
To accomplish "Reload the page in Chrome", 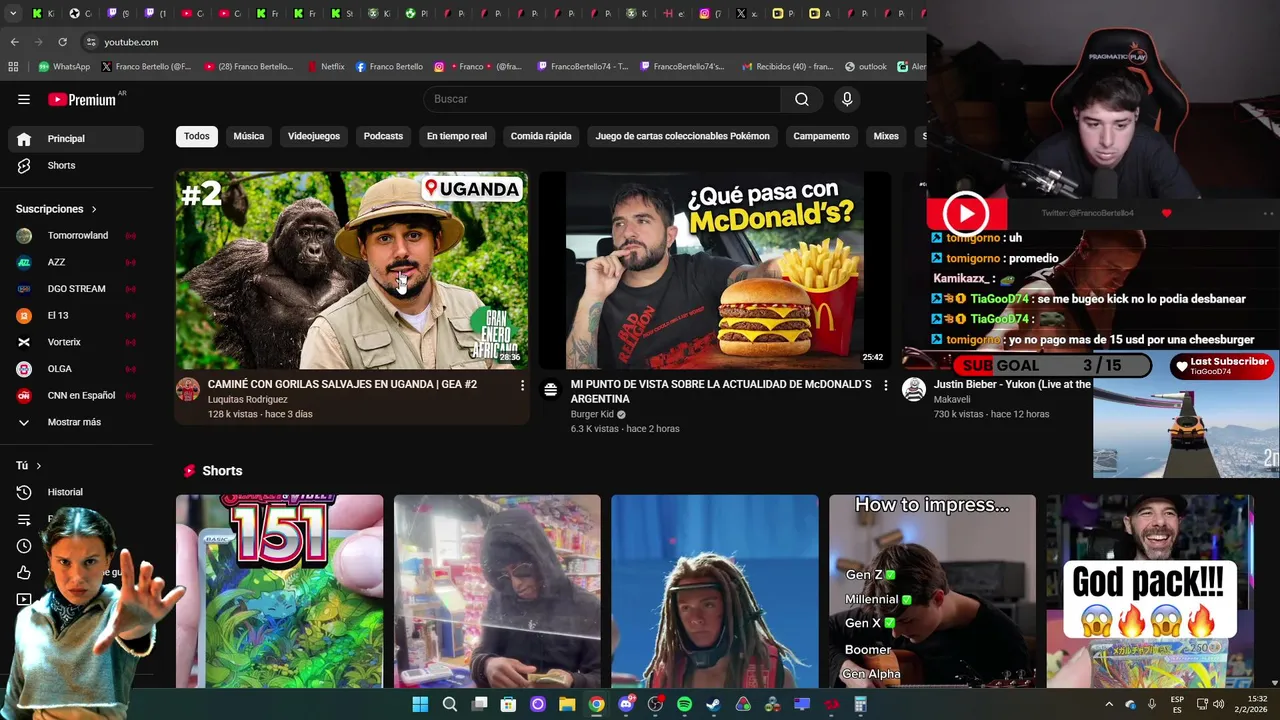I will 62,42.
